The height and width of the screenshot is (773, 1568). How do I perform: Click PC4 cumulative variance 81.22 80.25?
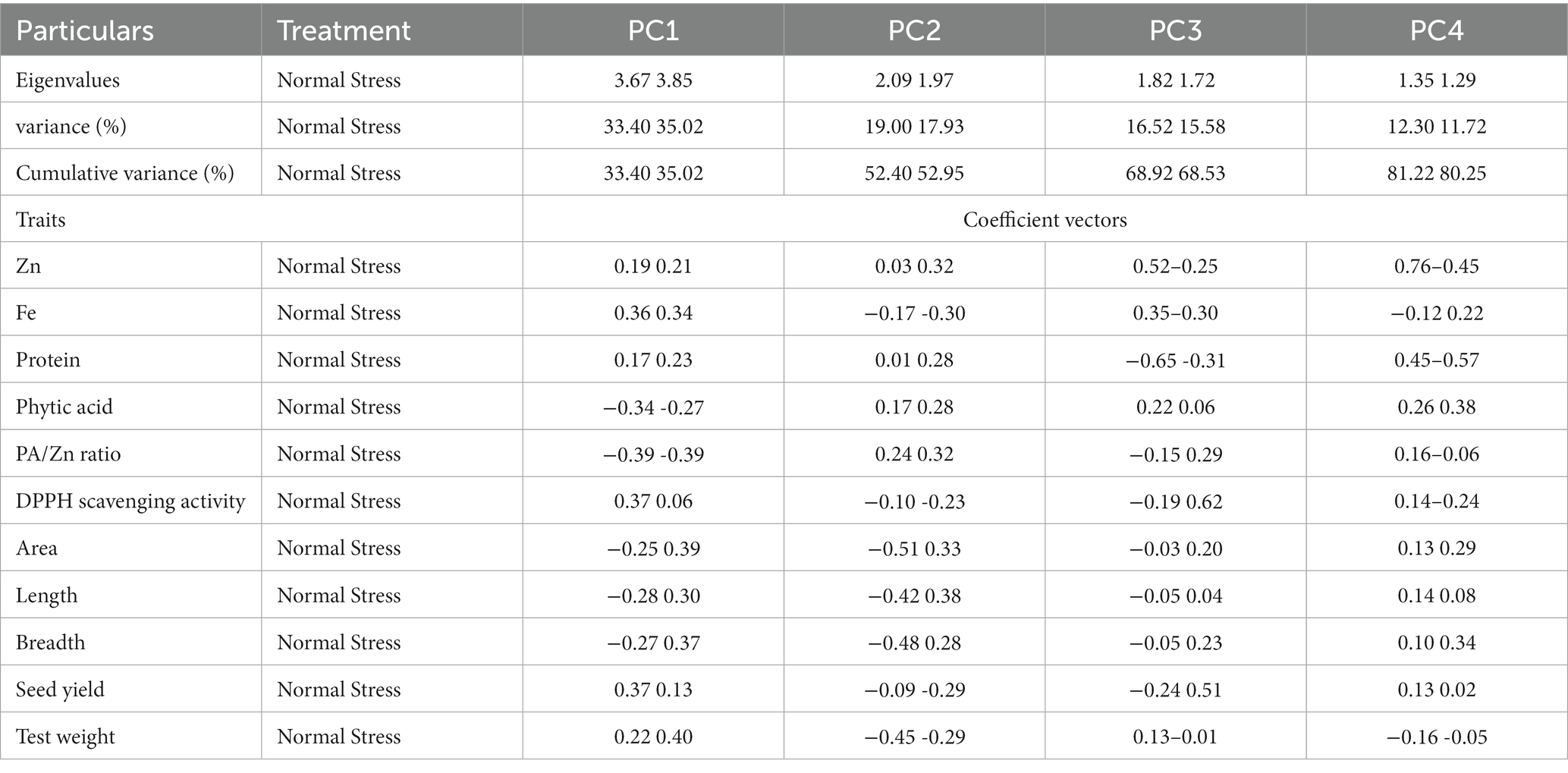pyautogui.click(x=1437, y=173)
